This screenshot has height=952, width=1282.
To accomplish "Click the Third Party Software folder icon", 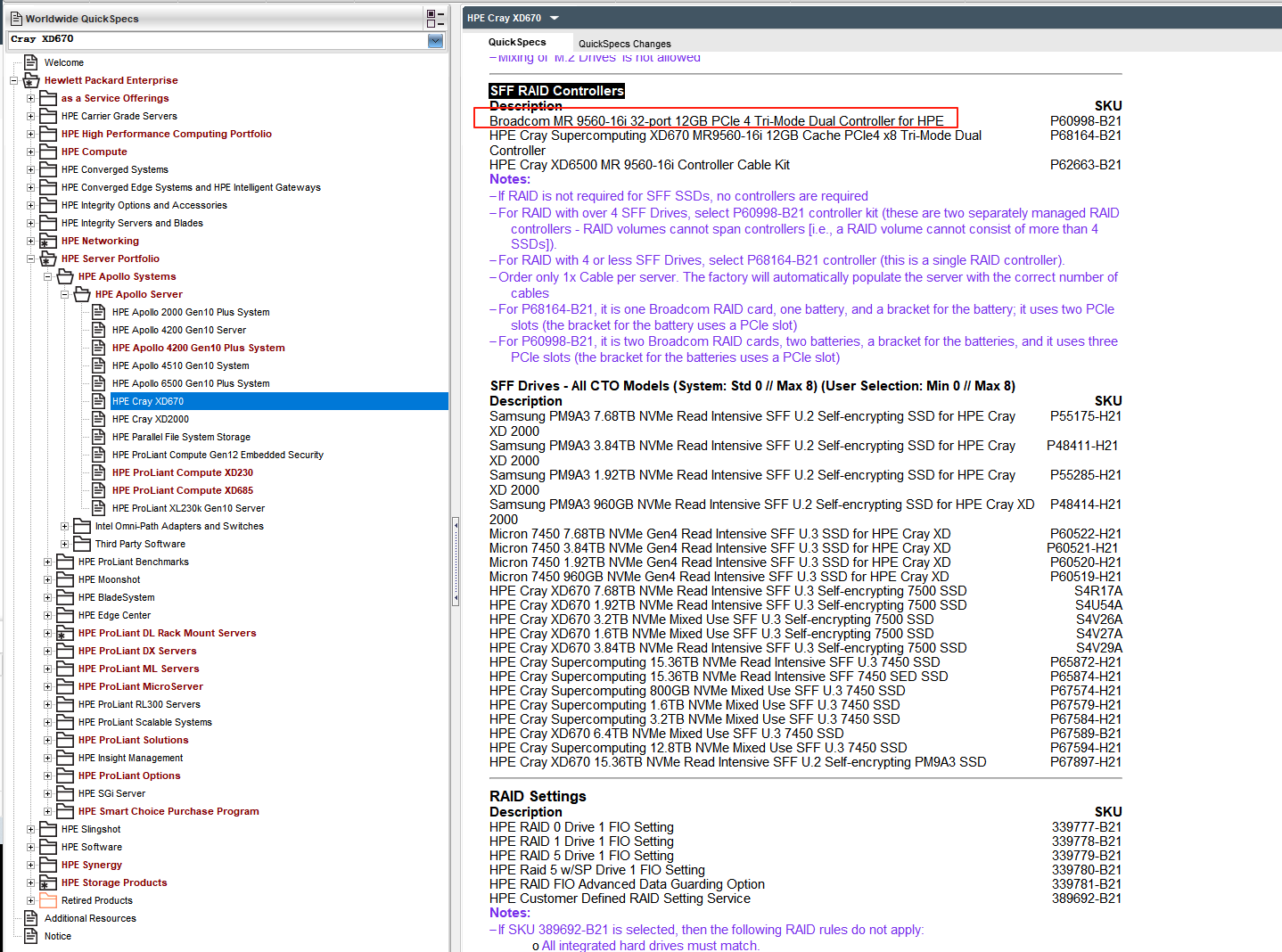I will 82,544.
